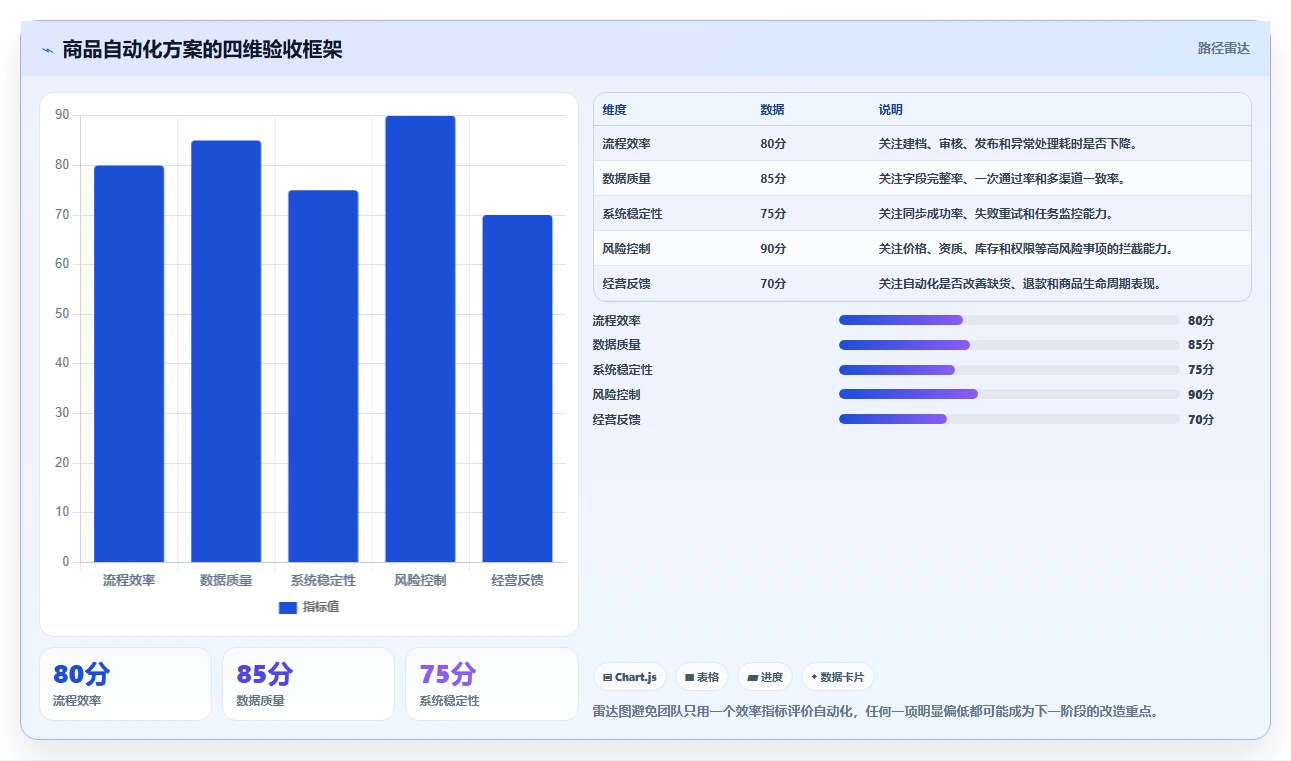Click the description starting 关注价格、资质
This screenshot has height=761, width=1291.
click(x=1026, y=249)
